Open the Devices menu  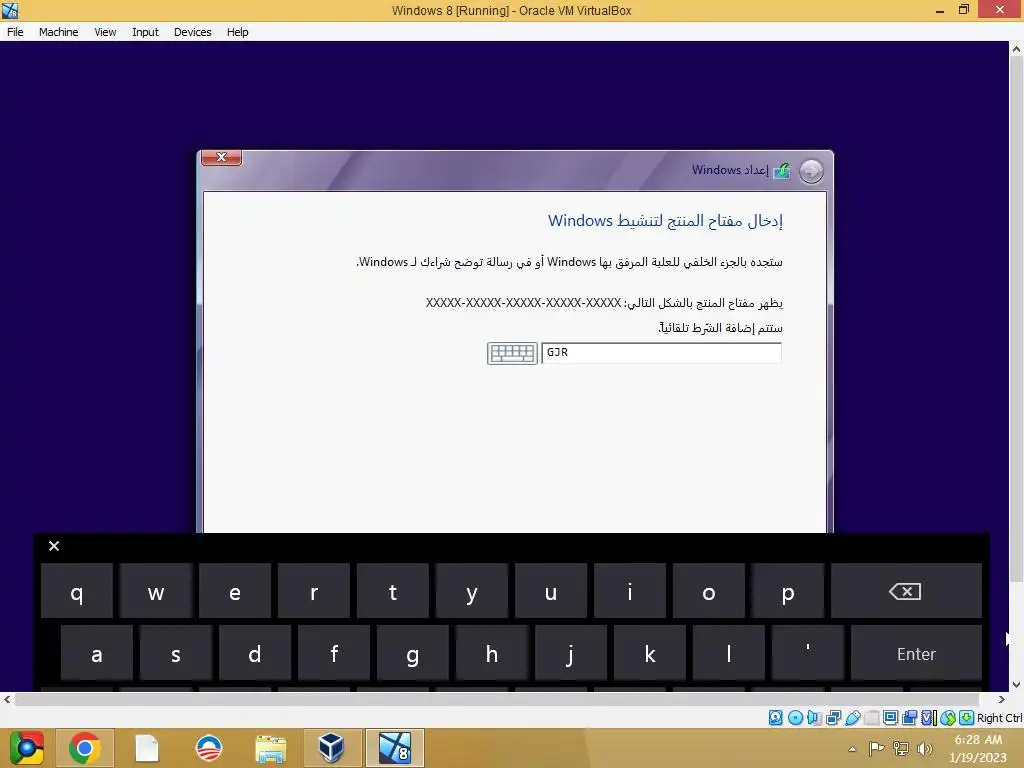tap(193, 32)
